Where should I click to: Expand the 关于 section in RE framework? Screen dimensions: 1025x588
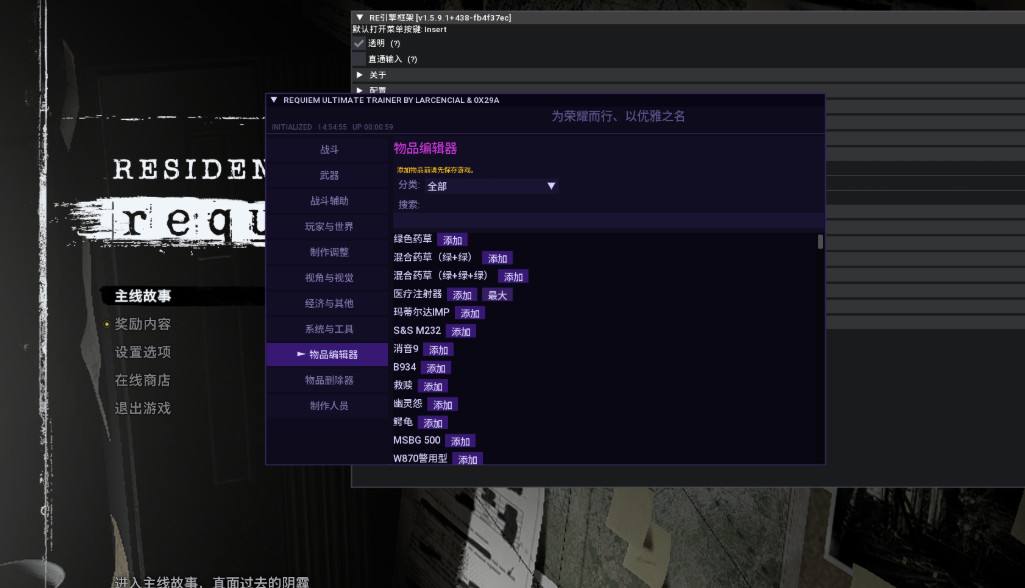360,75
